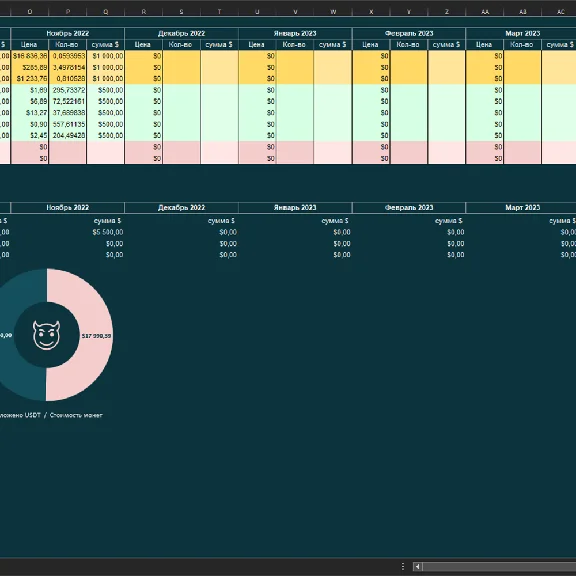Select the price cell $2,45
The image size is (576, 576).
coord(30,136)
